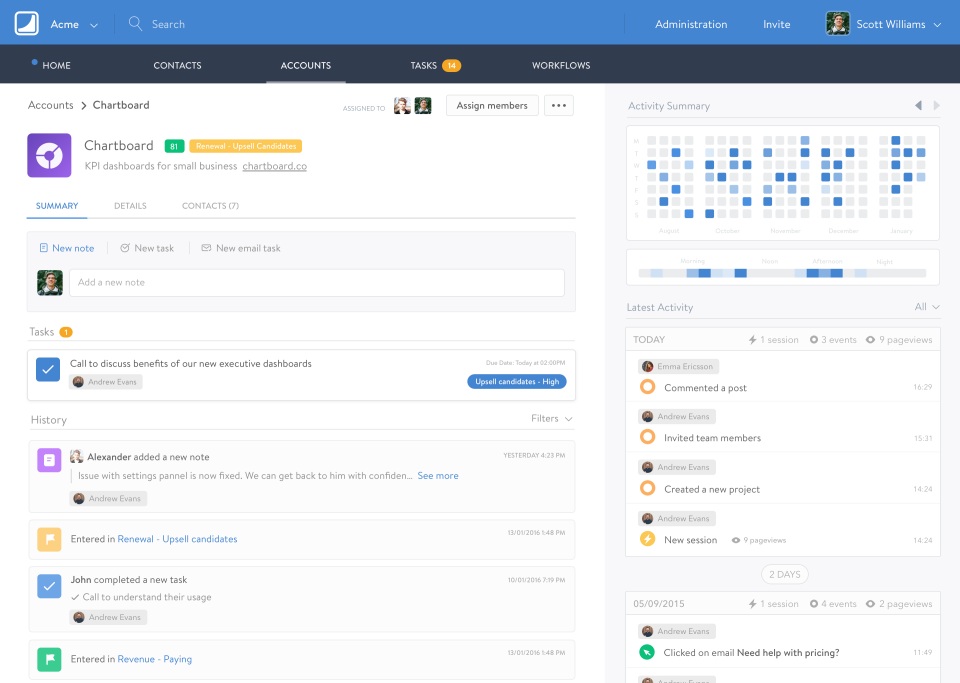The image size is (960, 683).
Task: Switch to the Summary tab
Action: pyautogui.click(x=57, y=206)
